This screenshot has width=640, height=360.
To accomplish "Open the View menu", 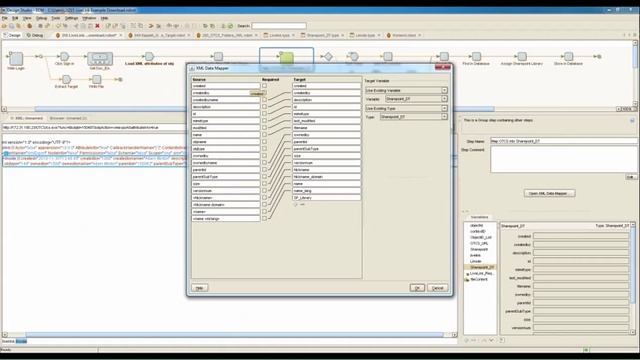I will 27,18.
